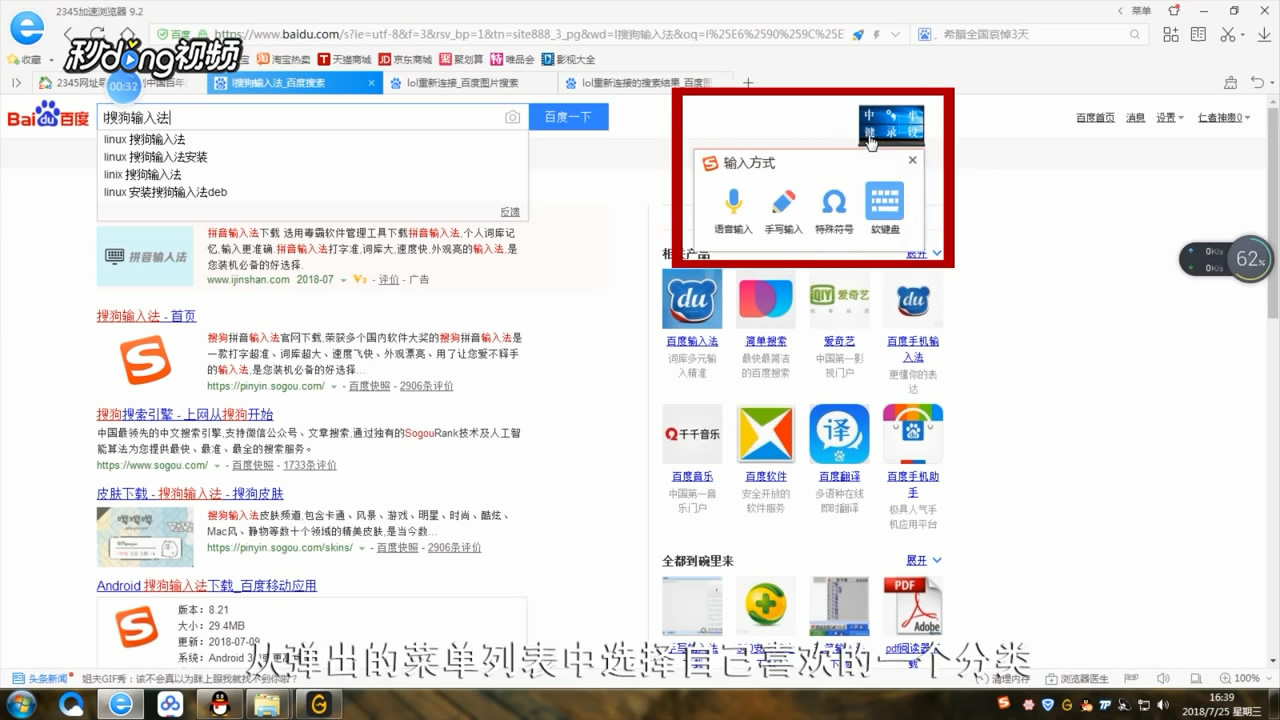Click the skin download result thumbnail
The height and width of the screenshot is (720, 1280).
coord(145,536)
